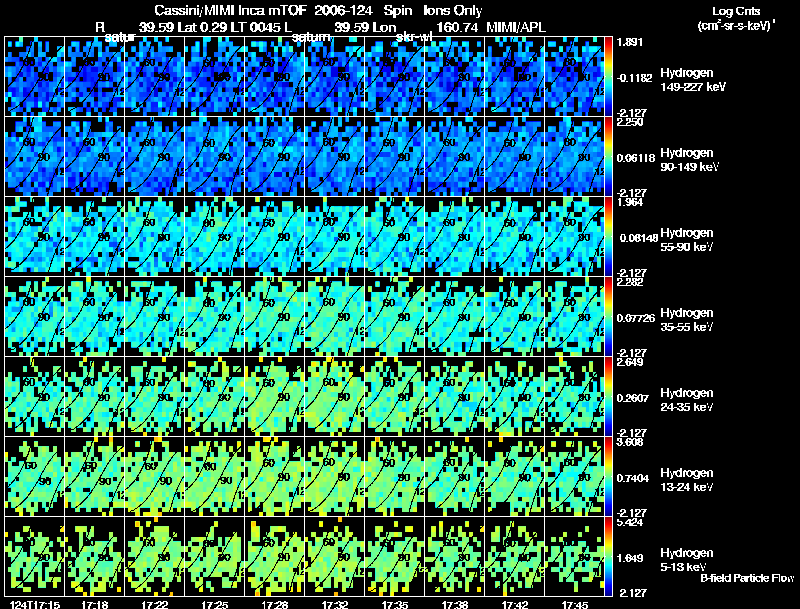This screenshot has height=609, width=800.
Task: Click the Hydrogen 5-13 keV row label
Action: pyautogui.click(x=687, y=560)
